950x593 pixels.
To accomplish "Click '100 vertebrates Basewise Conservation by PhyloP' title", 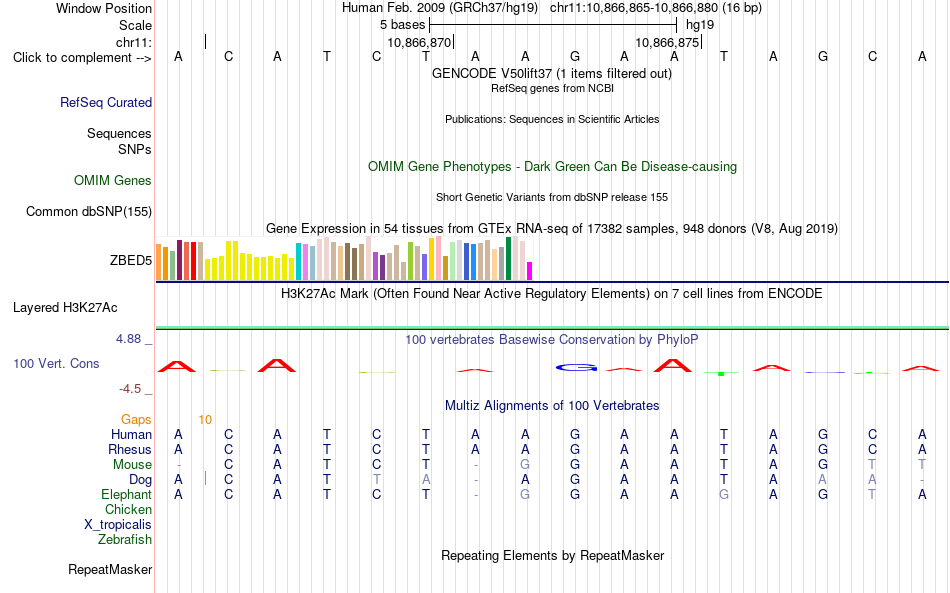I will [552, 340].
